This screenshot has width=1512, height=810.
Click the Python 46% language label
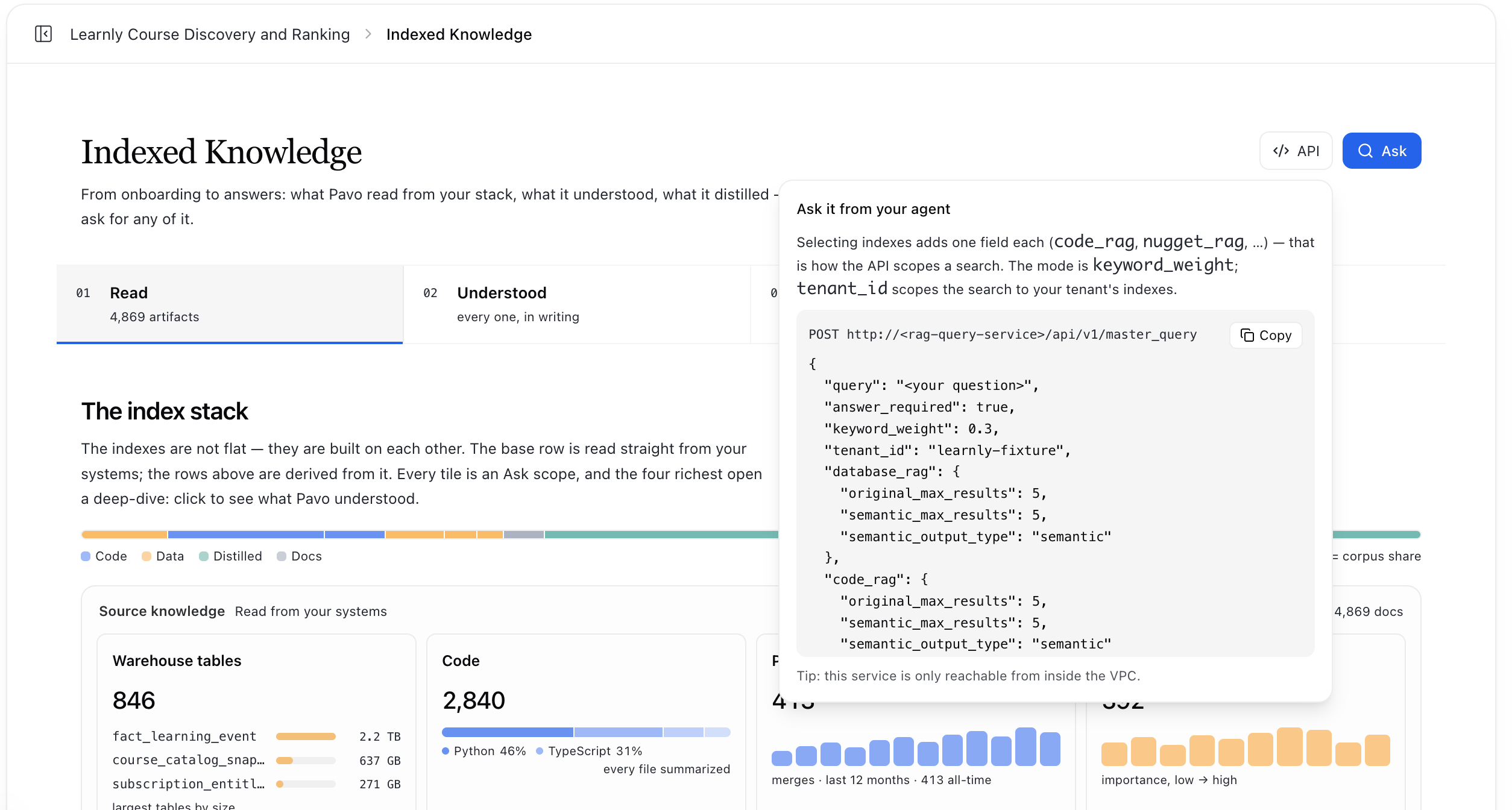point(490,751)
